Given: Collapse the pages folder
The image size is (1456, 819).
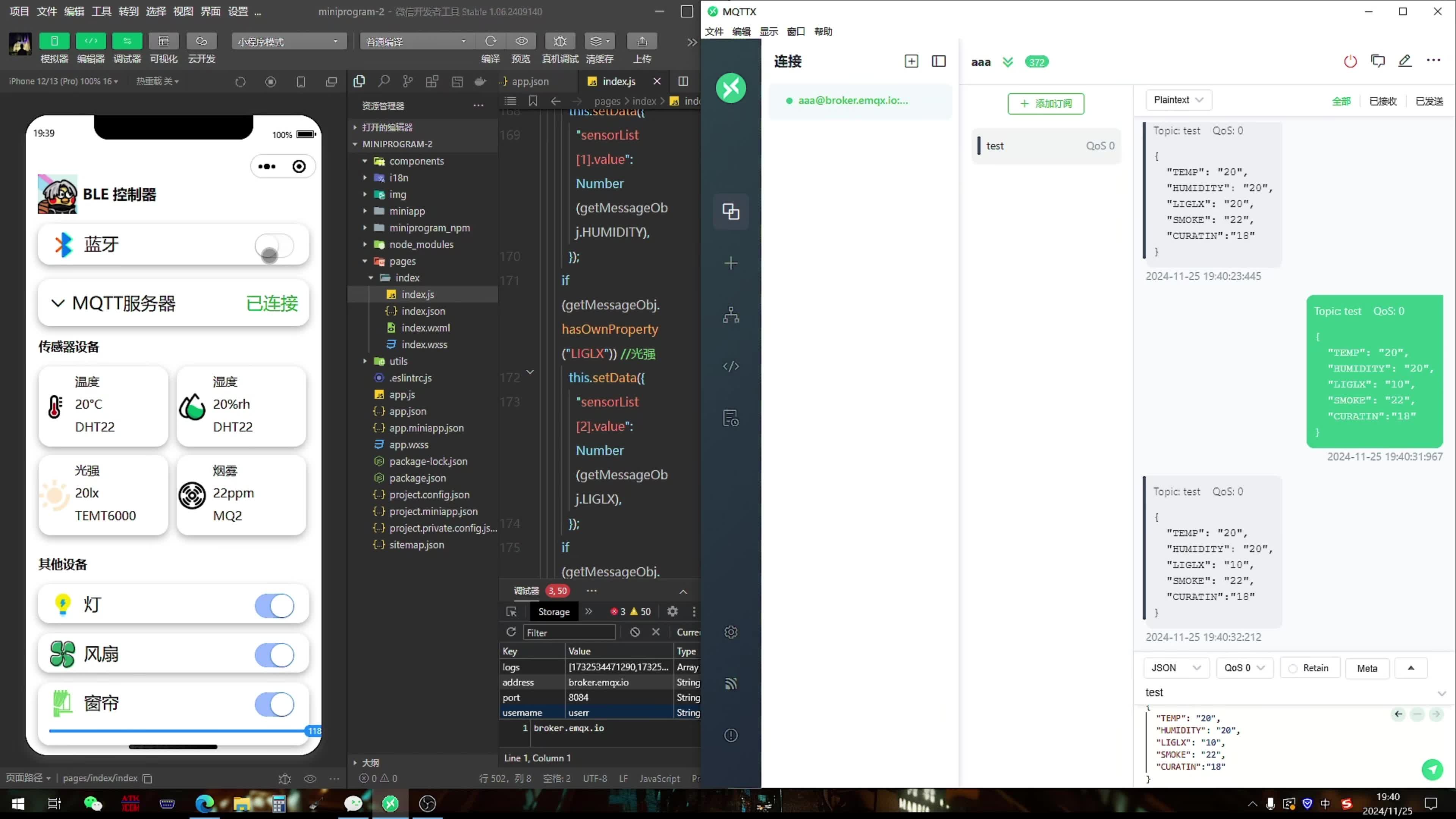Looking at the screenshot, I should pyautogui.click(x=402, y=261).
